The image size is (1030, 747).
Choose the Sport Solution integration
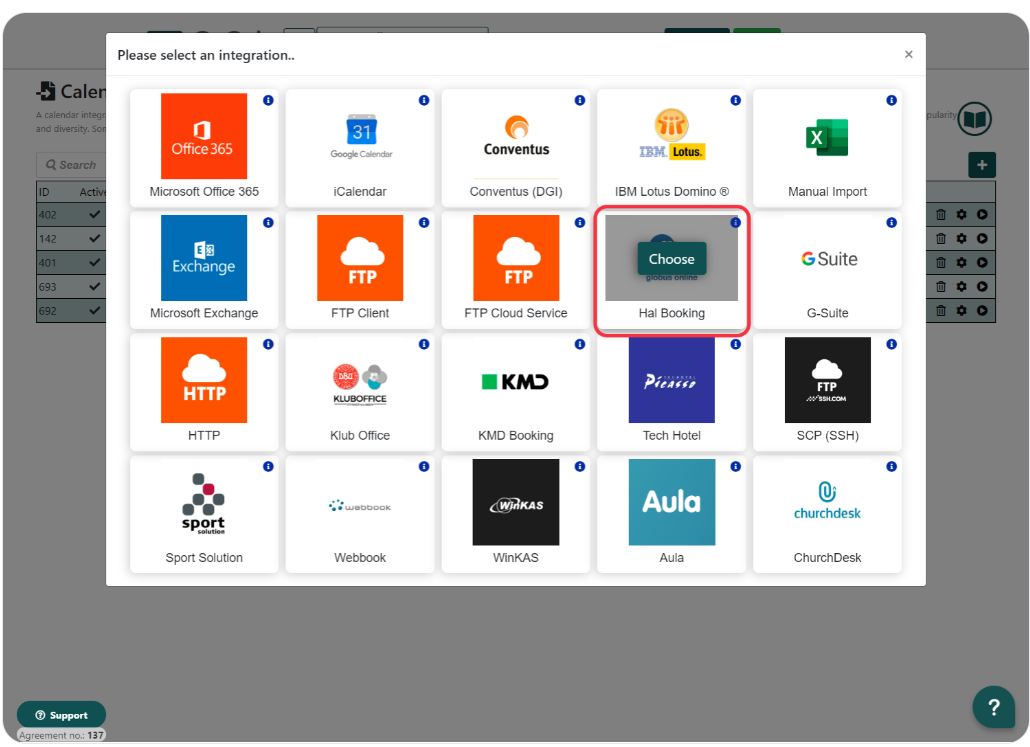(204, 514)
